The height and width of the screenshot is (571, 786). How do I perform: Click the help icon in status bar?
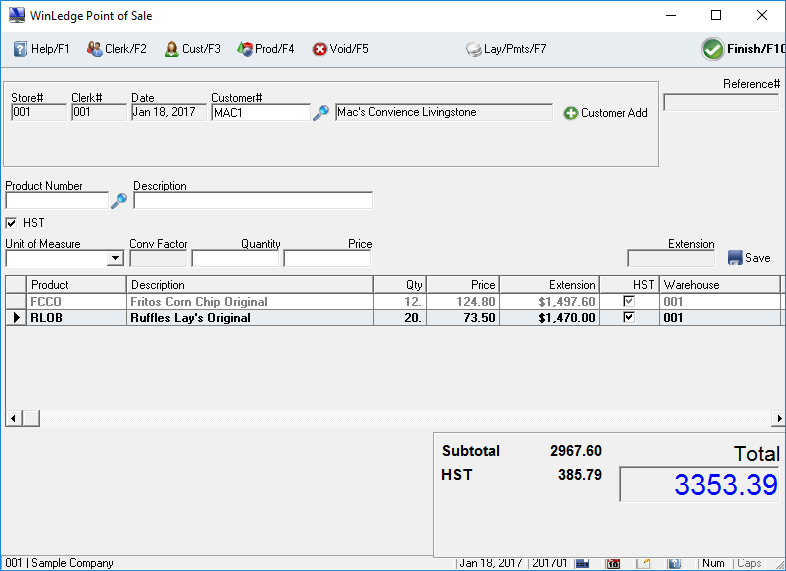(x=674, y=563)
